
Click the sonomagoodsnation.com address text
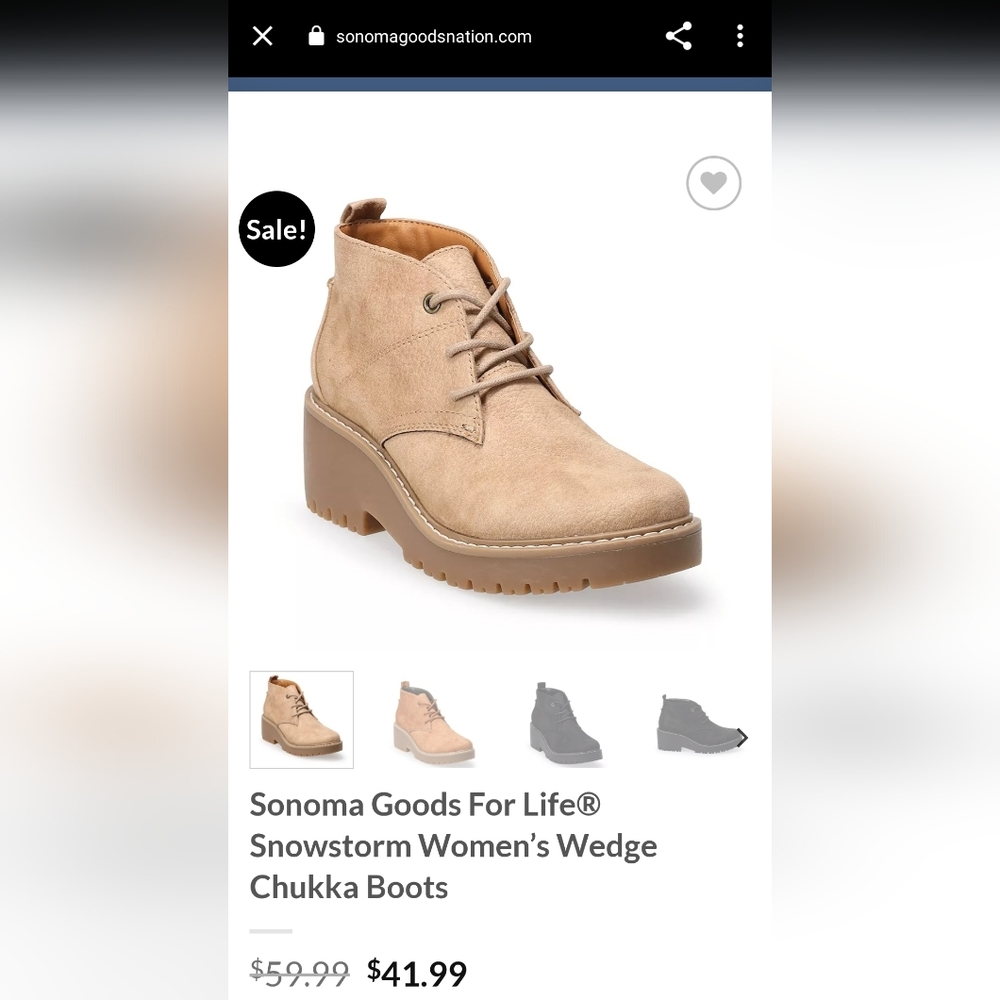(x=433, y=37)
